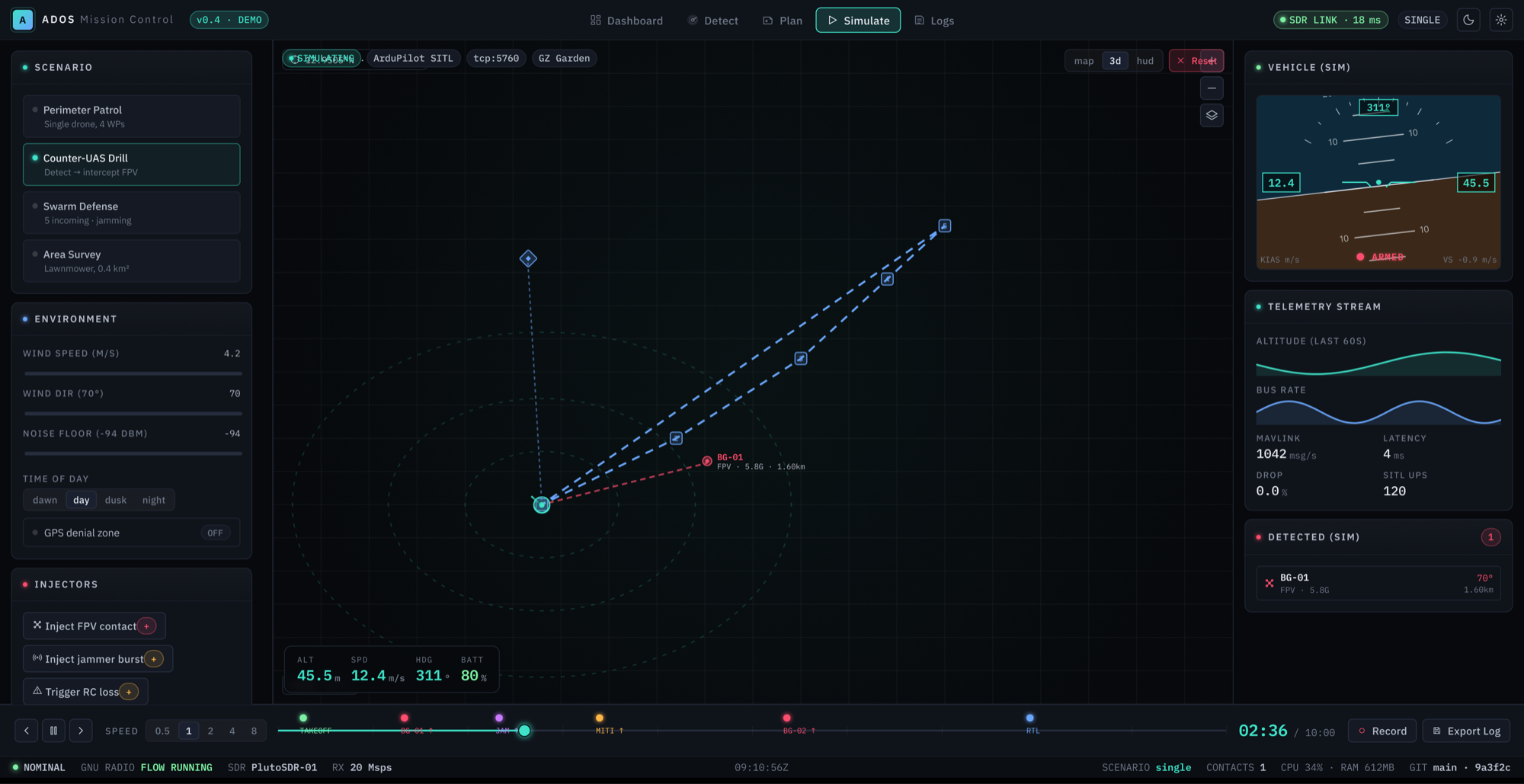
Task: Open the Plan tab
Action: click(783, 21)
